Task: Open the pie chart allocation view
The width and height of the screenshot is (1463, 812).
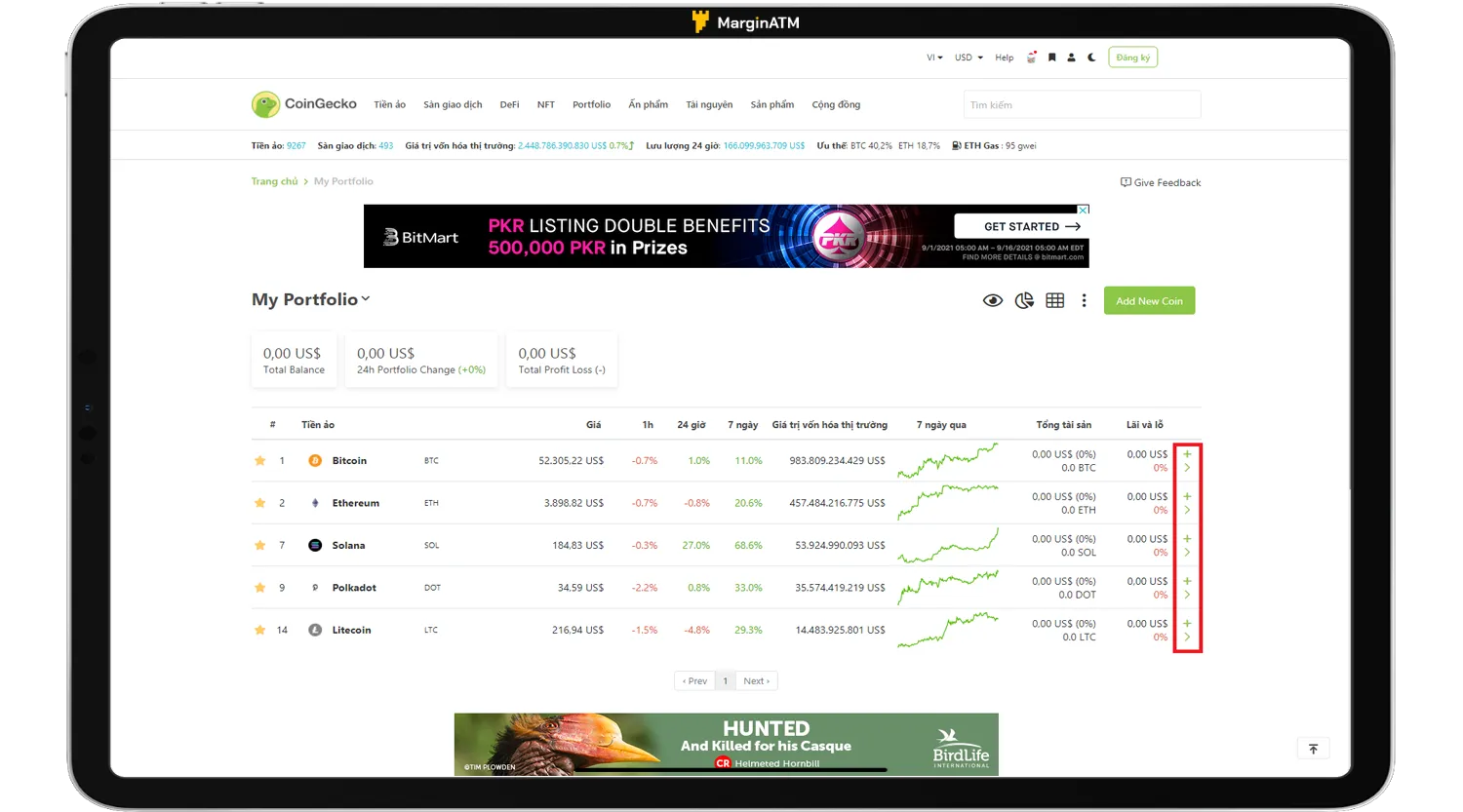Action: (x=1024, y=300)
